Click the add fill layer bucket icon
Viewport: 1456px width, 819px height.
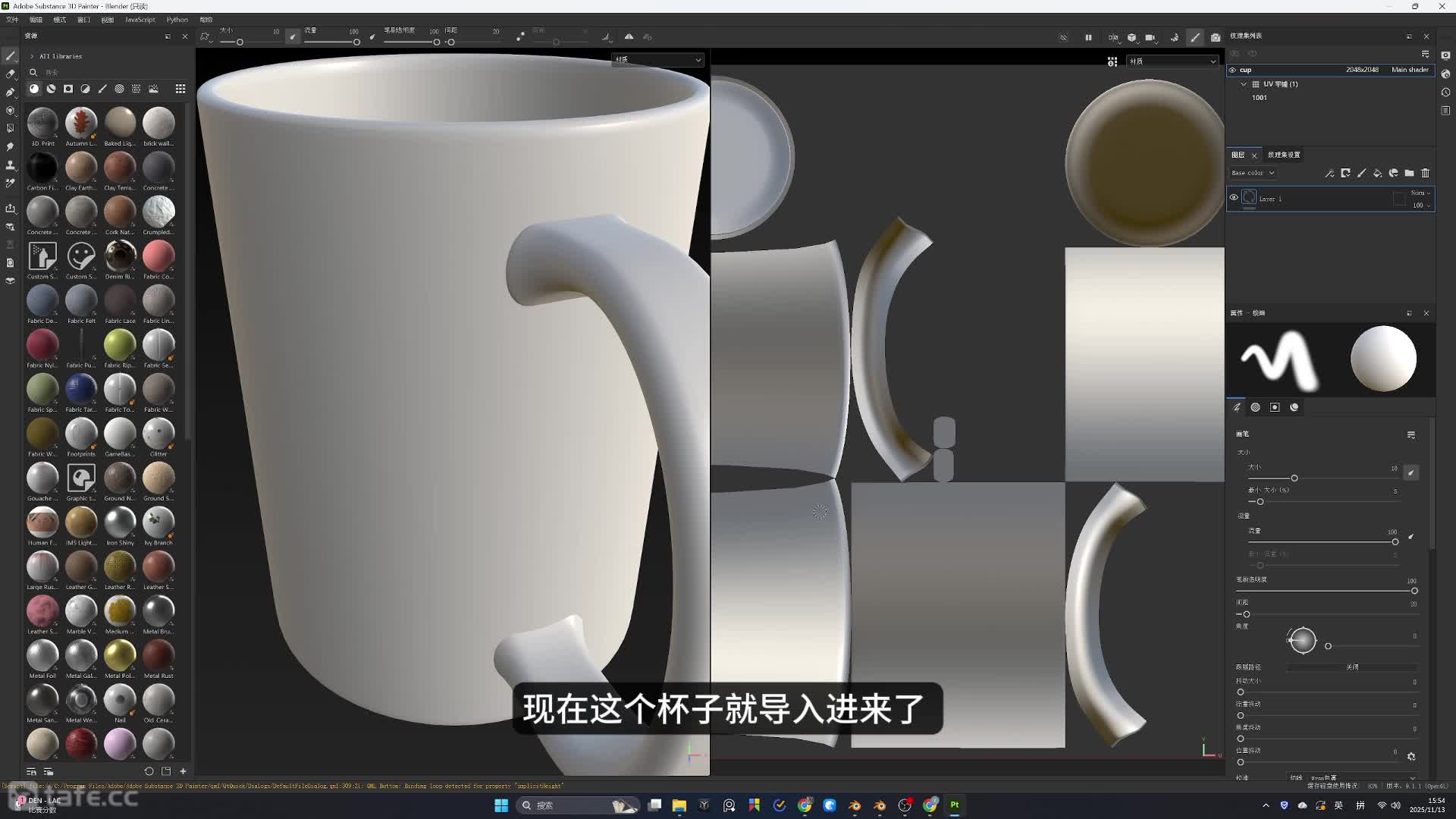[x=1377, y=174]
